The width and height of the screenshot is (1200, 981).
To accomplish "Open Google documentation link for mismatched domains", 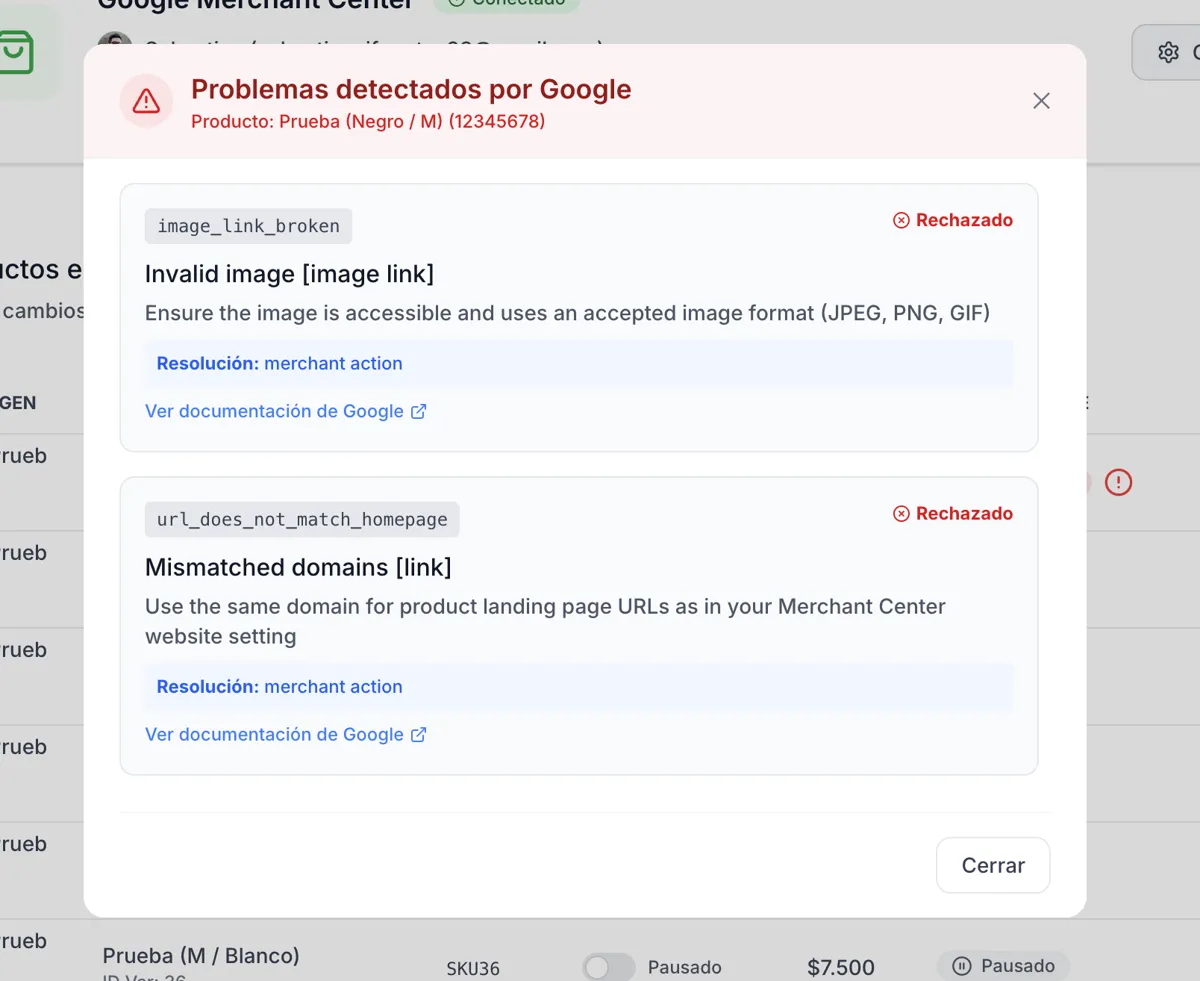I will point(274,734).
